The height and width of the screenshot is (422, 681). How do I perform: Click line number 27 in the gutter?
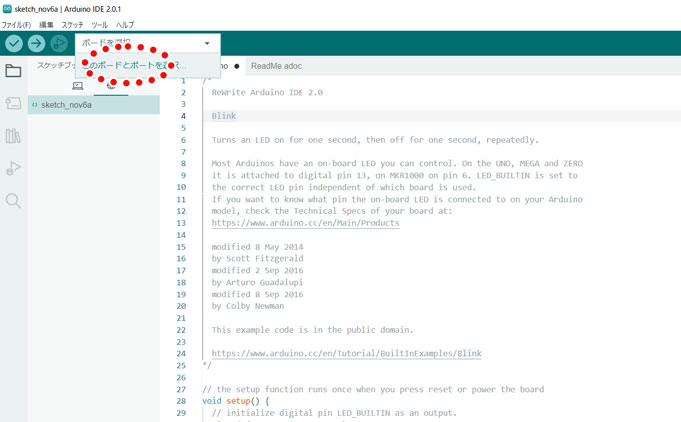[x=181, y=389]
